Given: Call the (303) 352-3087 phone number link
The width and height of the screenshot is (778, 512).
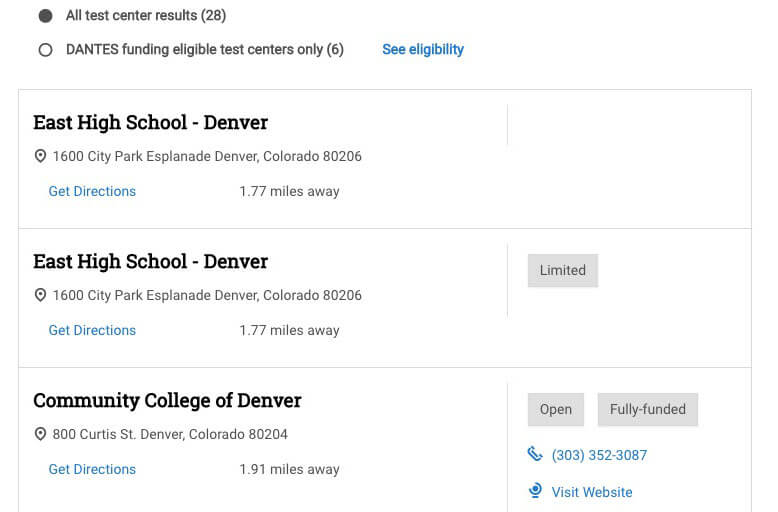Looking at the screenshot, I should 599,455.
